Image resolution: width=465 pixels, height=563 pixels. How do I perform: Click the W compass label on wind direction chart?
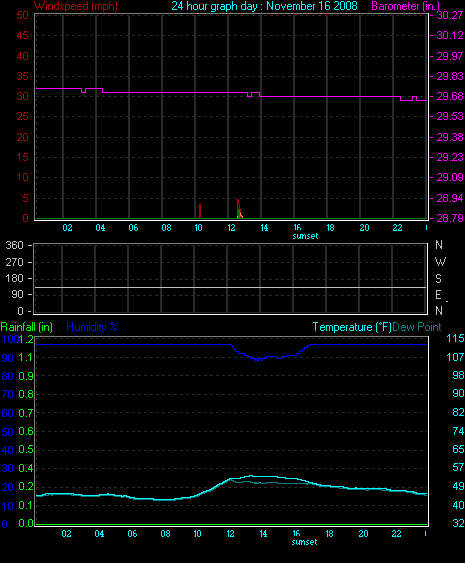tap(440, 261)
